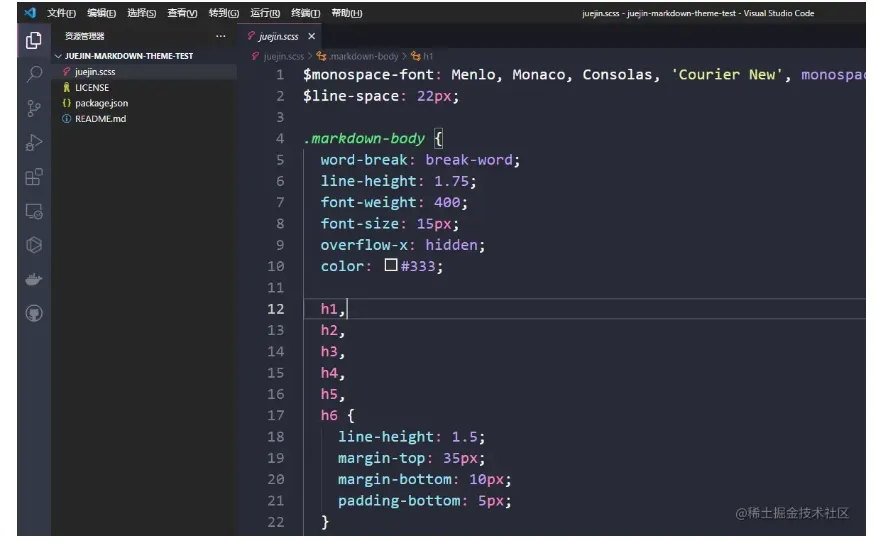Open the 运行(R) menu

click(x=265, y=13)
